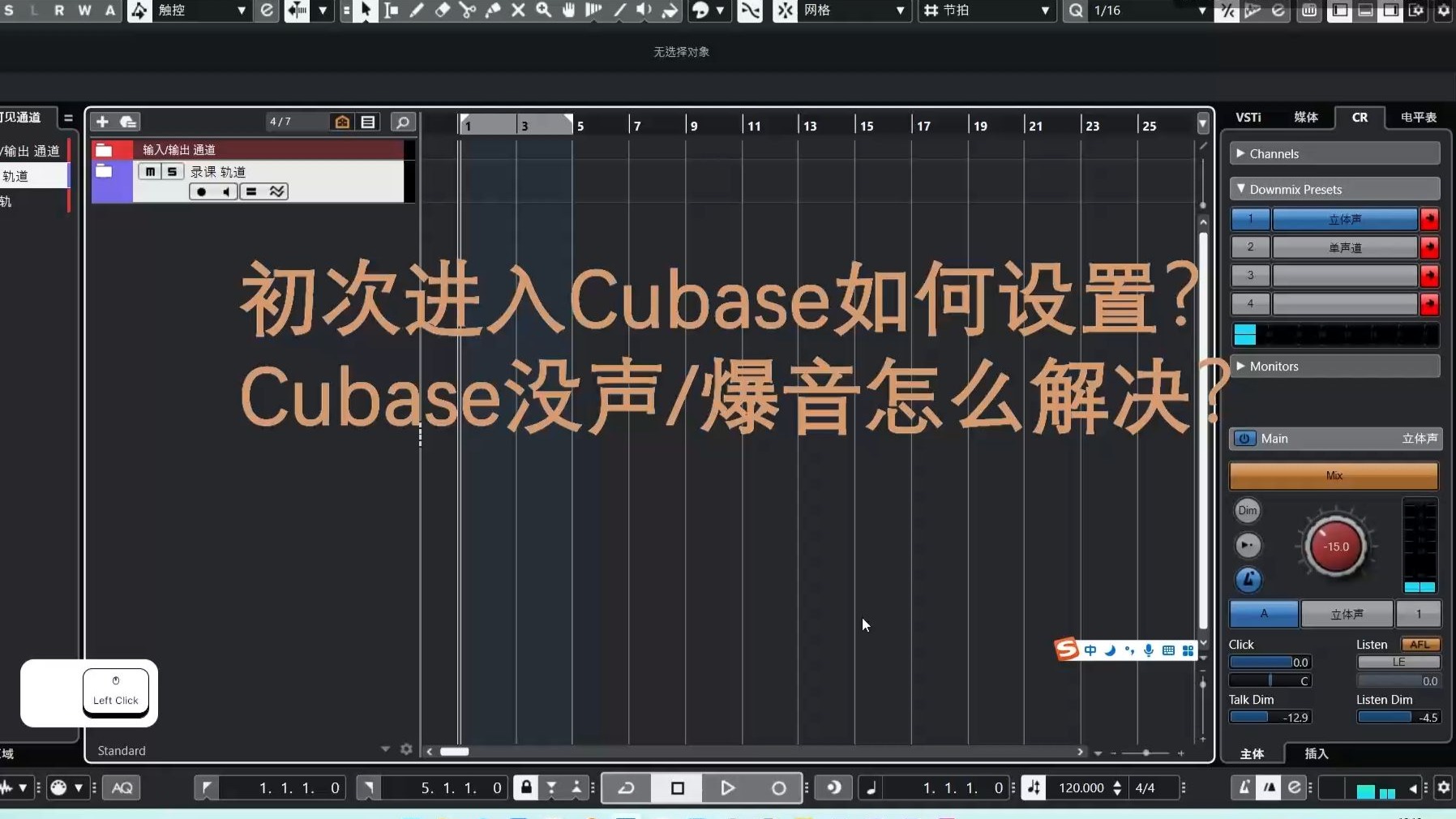
Task: Click the AFL listen mode button
Action: [1421, 644]
